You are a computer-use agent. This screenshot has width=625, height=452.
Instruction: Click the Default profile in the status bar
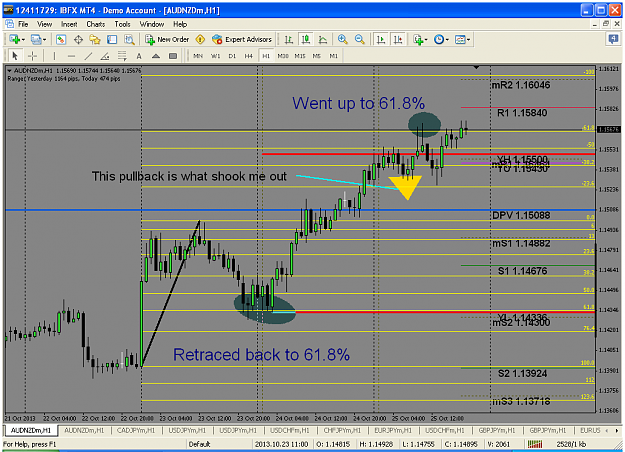tap(199, 444)
